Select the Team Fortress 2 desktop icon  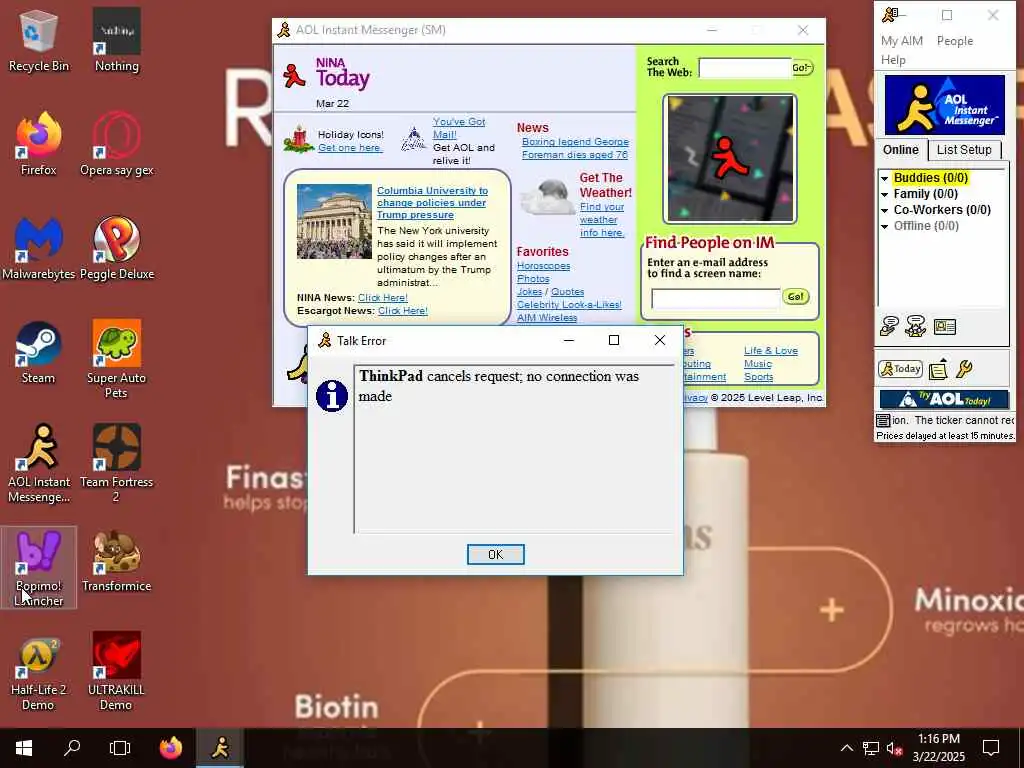[116, 463]
